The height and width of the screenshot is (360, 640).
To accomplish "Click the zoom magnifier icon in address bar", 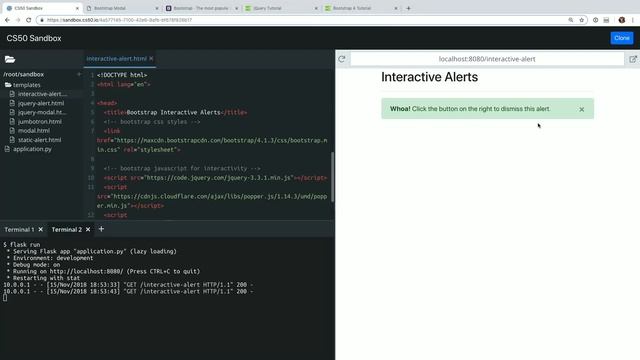I will tap(571, 20).
